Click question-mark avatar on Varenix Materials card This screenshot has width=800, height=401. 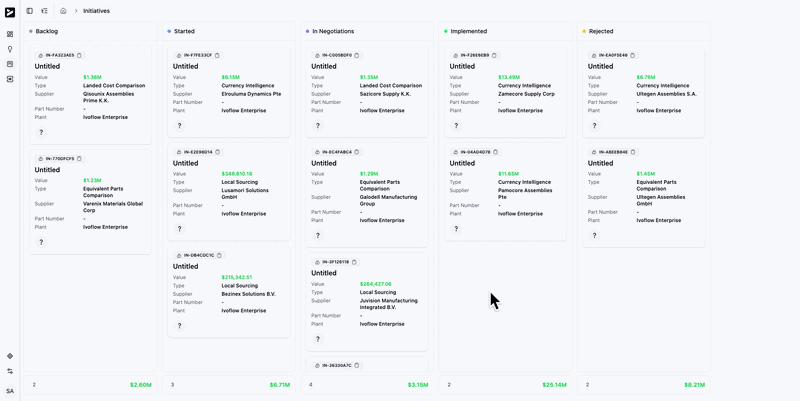pyautogui.click(x=41, y=242)
